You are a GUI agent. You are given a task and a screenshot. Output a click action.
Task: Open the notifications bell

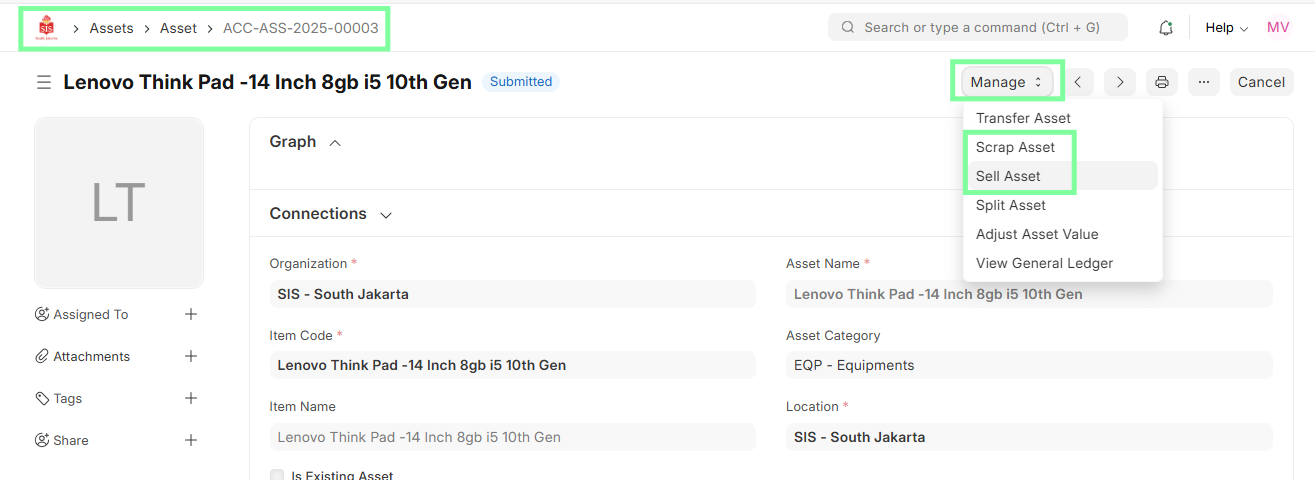point(1165,28)
